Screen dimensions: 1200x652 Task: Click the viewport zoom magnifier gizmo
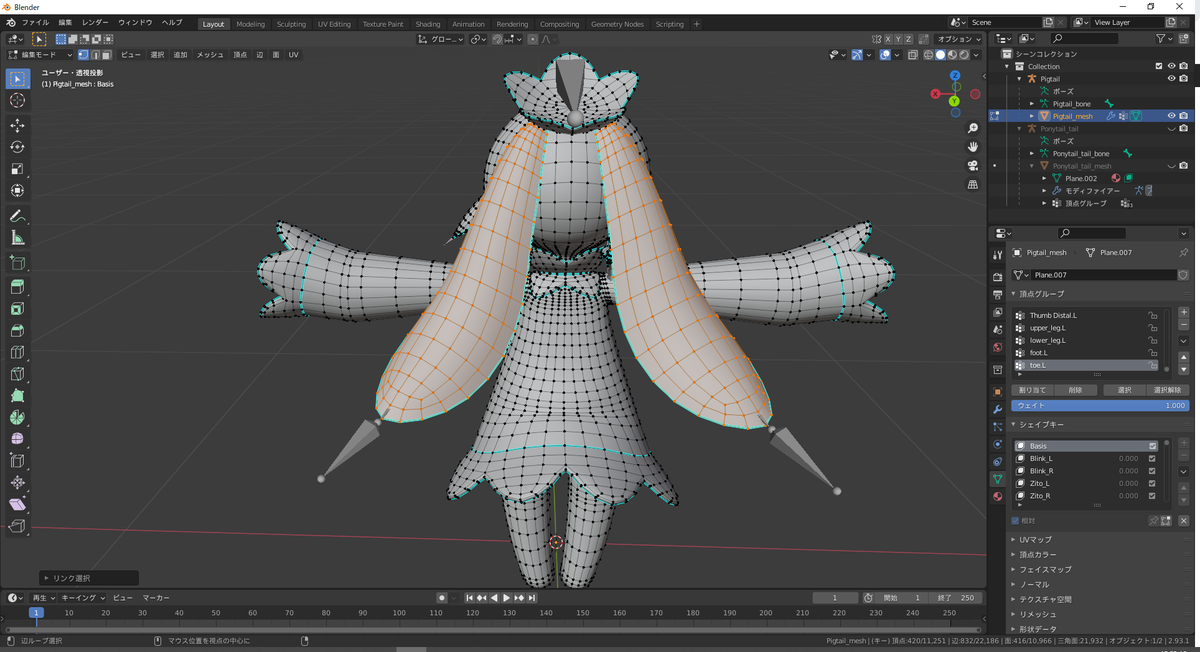(973, 129)
